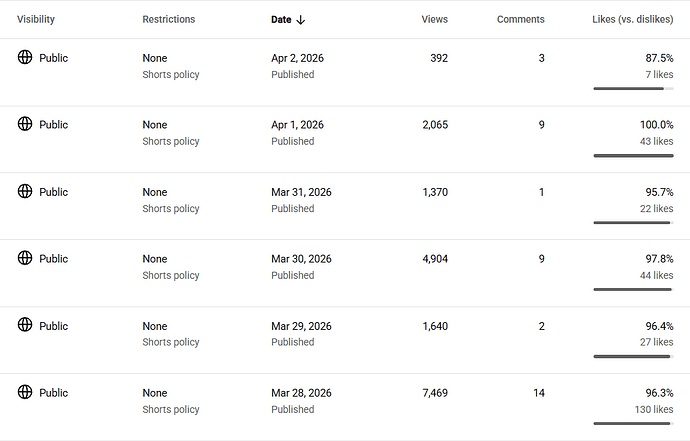
Task: Click the Likes (vs. dislikes) column header
Action: tap(632, 20)
